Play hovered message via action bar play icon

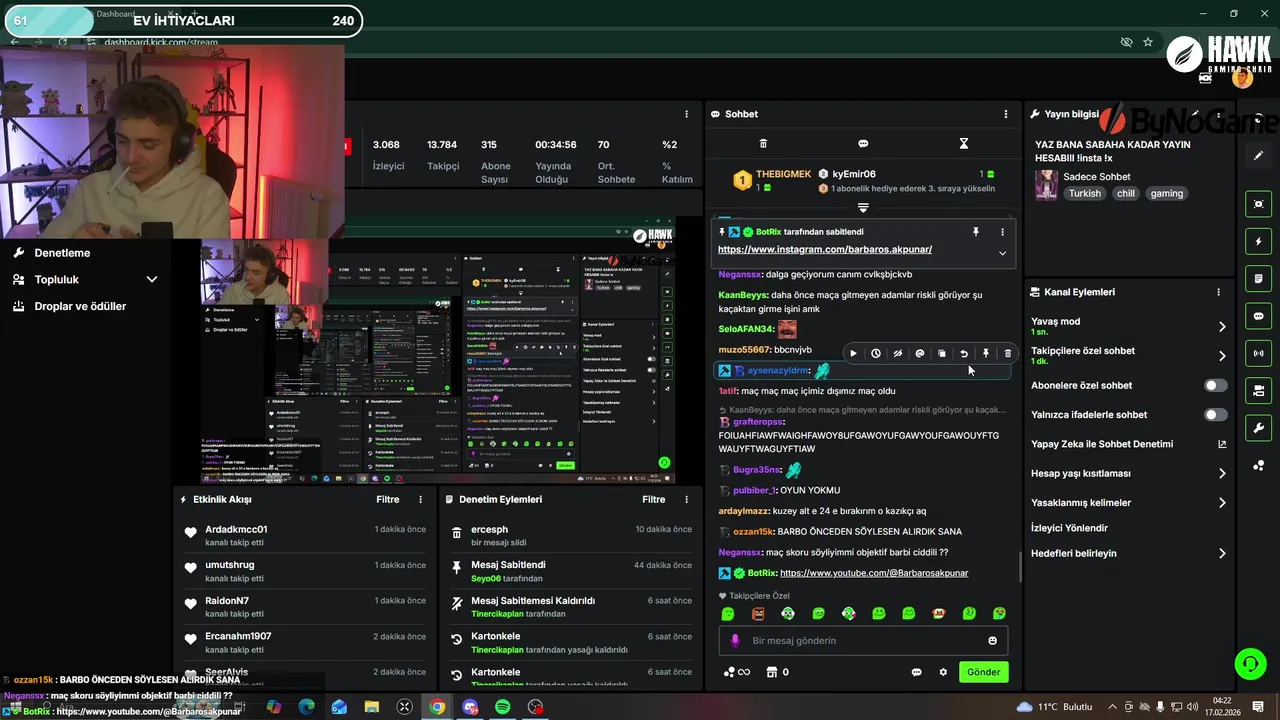pos(853,353)
